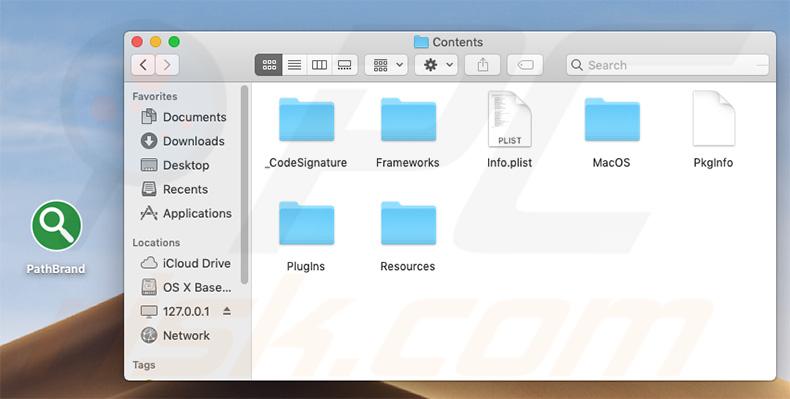Go forward with the right arrow button
This screenshot has width=790, height=399.
point(167,65)
